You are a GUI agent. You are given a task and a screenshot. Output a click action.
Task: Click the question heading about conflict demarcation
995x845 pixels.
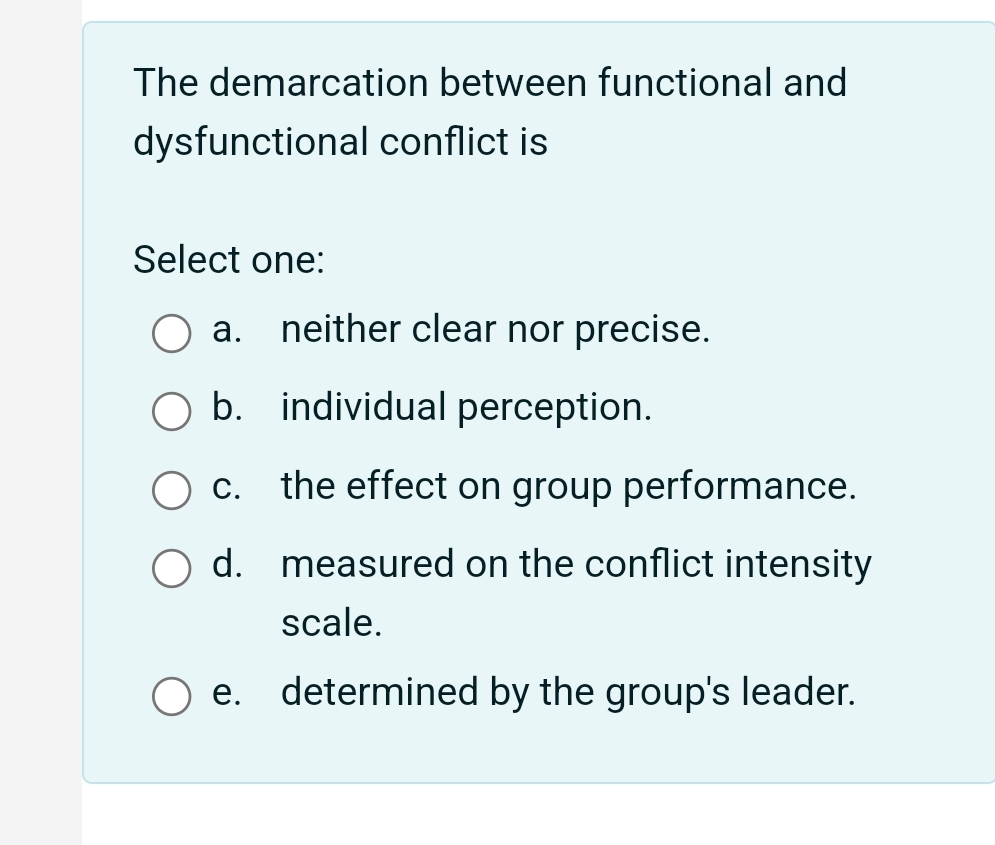pos(490,110)
